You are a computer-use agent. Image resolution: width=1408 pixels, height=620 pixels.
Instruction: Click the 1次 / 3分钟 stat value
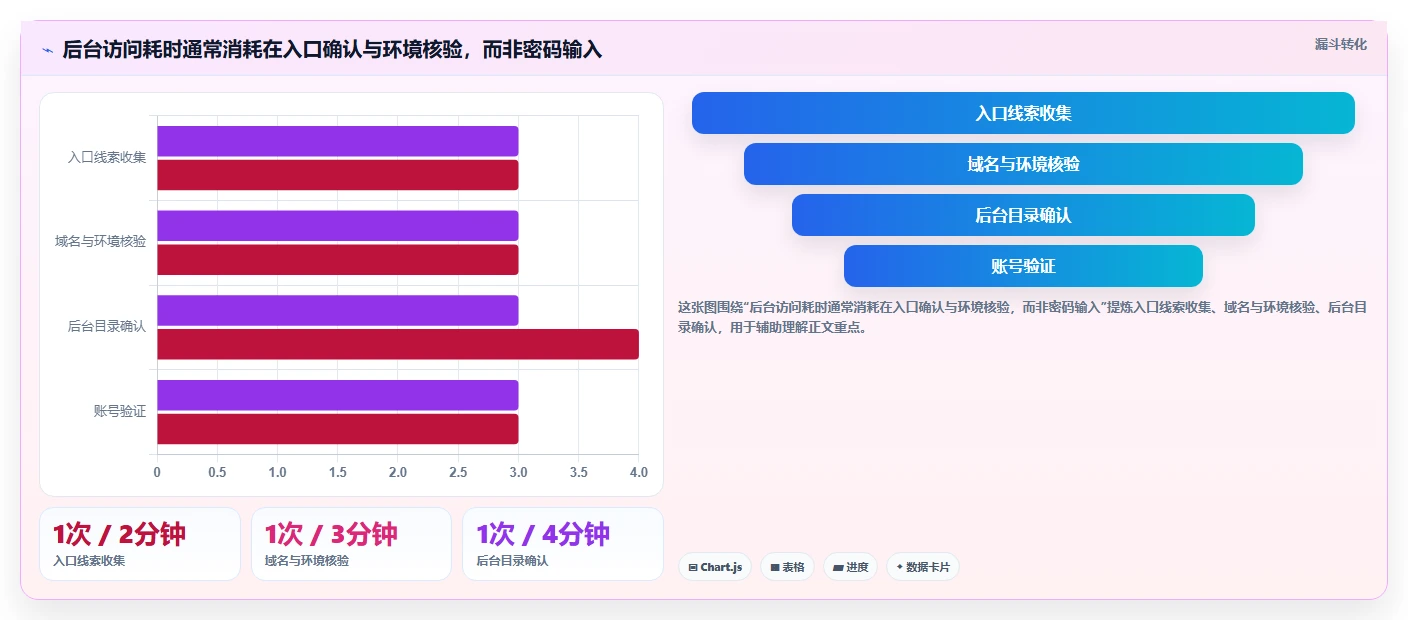(331, 534)
